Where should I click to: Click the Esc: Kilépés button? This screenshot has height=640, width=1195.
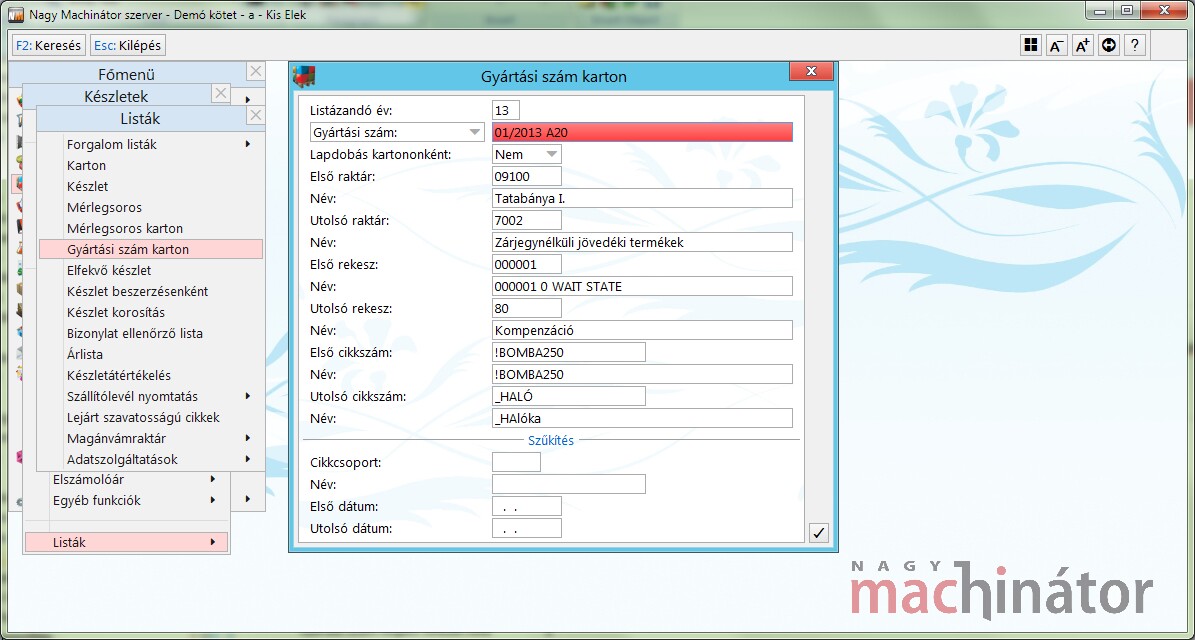coord(127,46)
